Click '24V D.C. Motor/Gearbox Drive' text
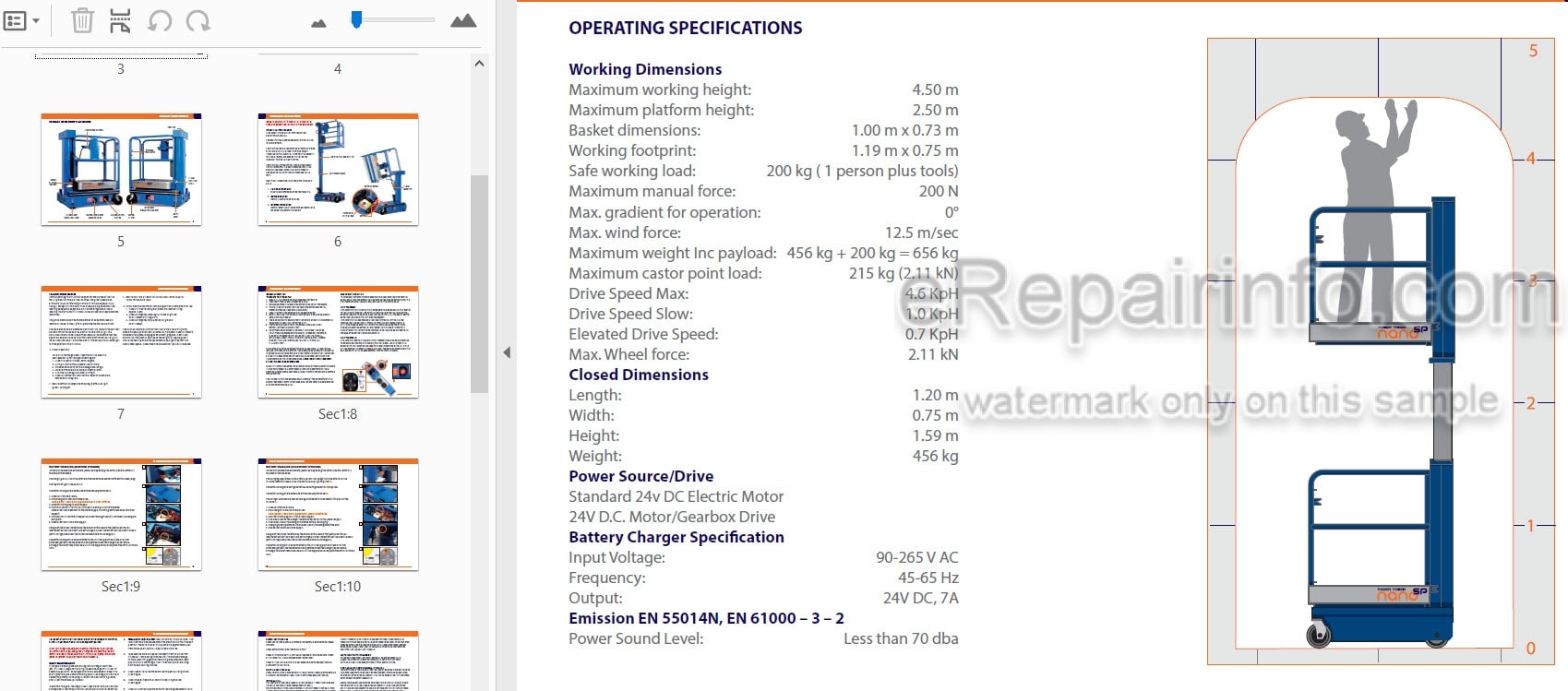 pyautogui.click(x=672, y=517)
